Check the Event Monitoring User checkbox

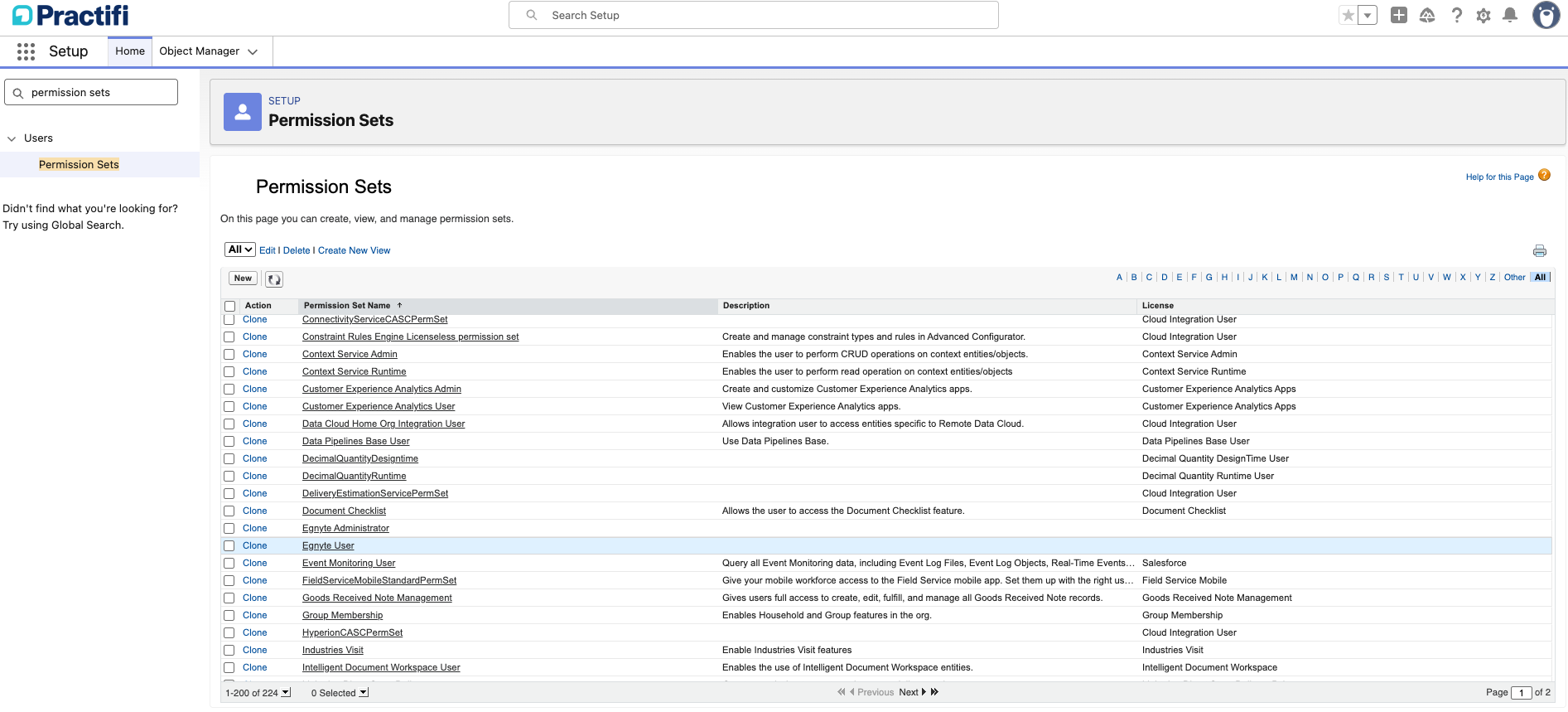229,564
